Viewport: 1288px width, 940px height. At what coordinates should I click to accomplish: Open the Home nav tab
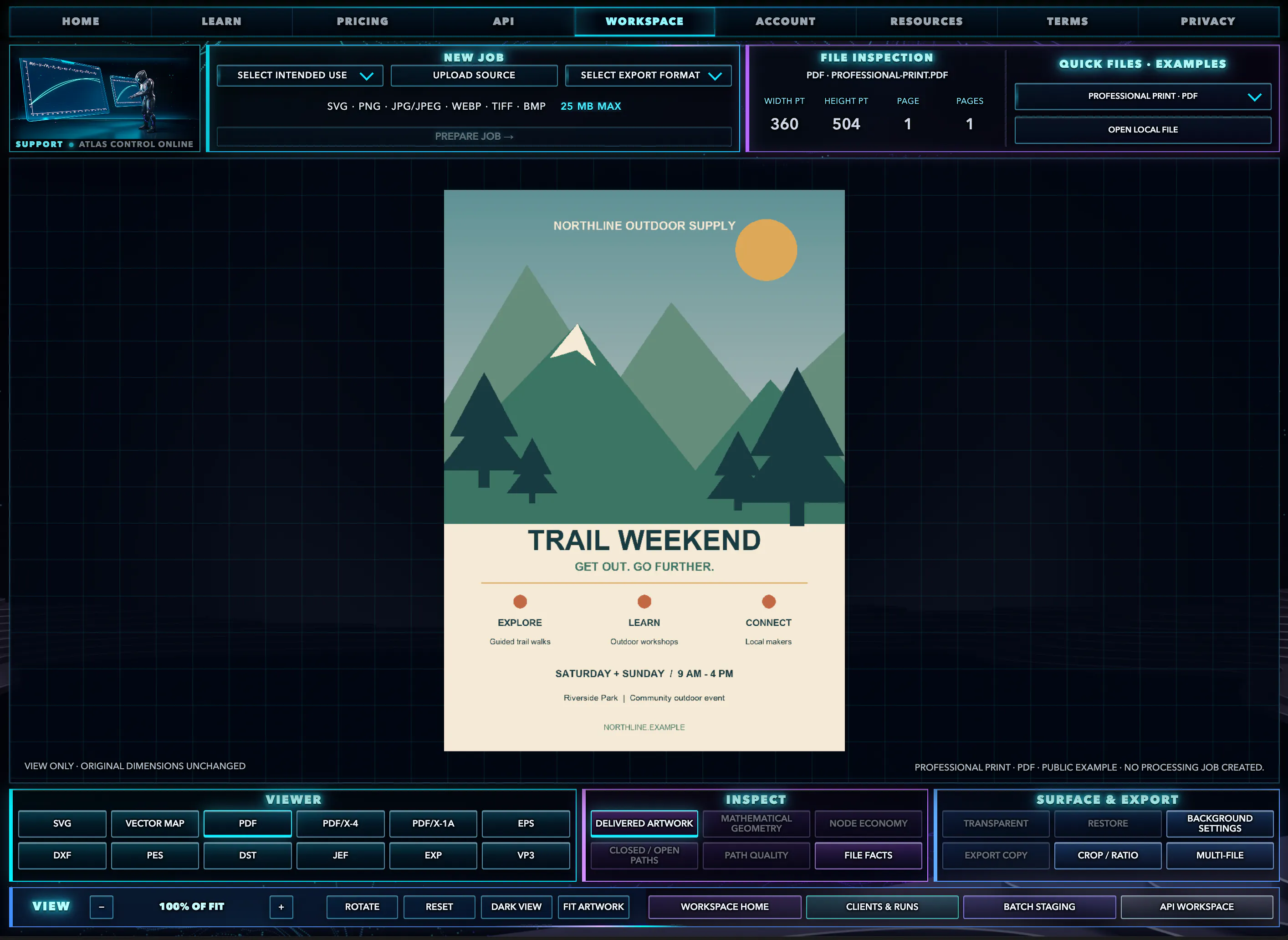pos(80,21)
